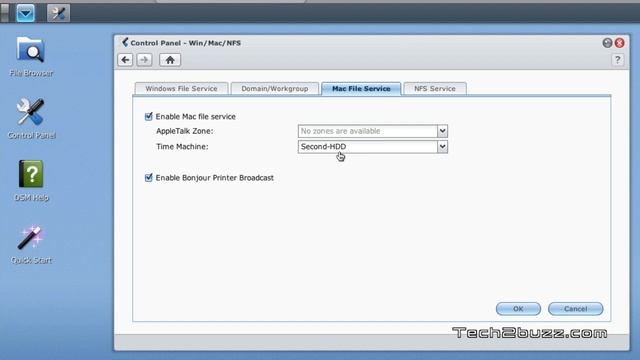Screen dimensions: 640x360
Task: Go back using the left arrow button
Action: (125, 60)
